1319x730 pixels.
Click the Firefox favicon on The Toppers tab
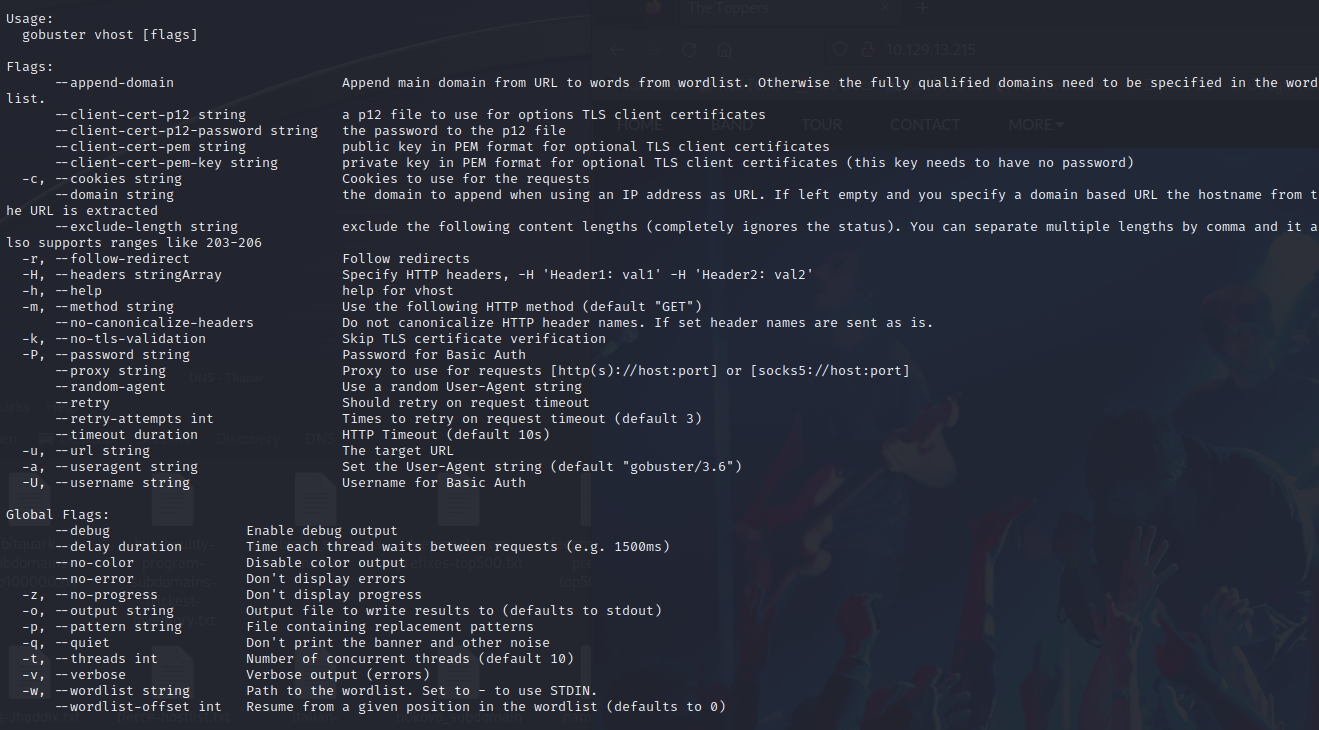[654, 8]
